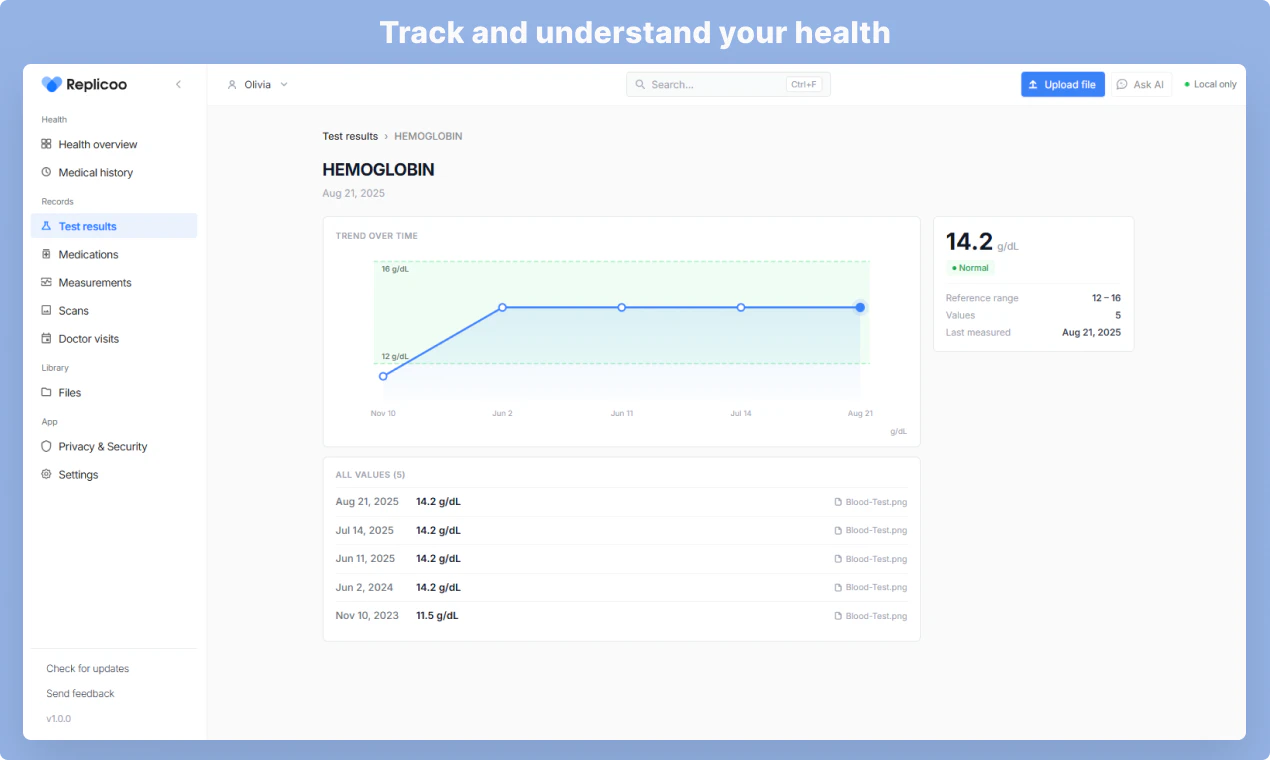Click Send feedback link
This screenshot has width=1270, height=760.
(80, 693)
